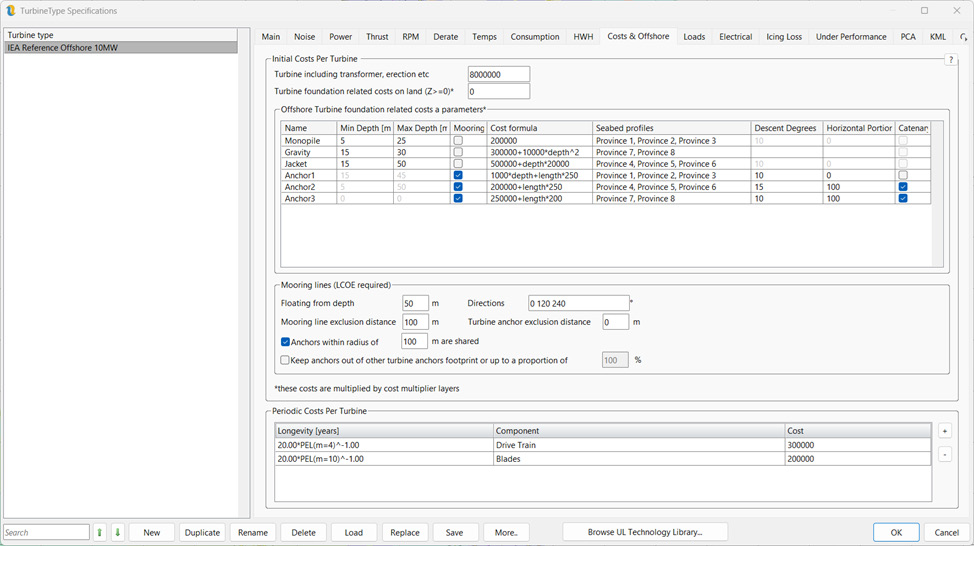Add a periodic cost row with plus icon

pos(944,429)
